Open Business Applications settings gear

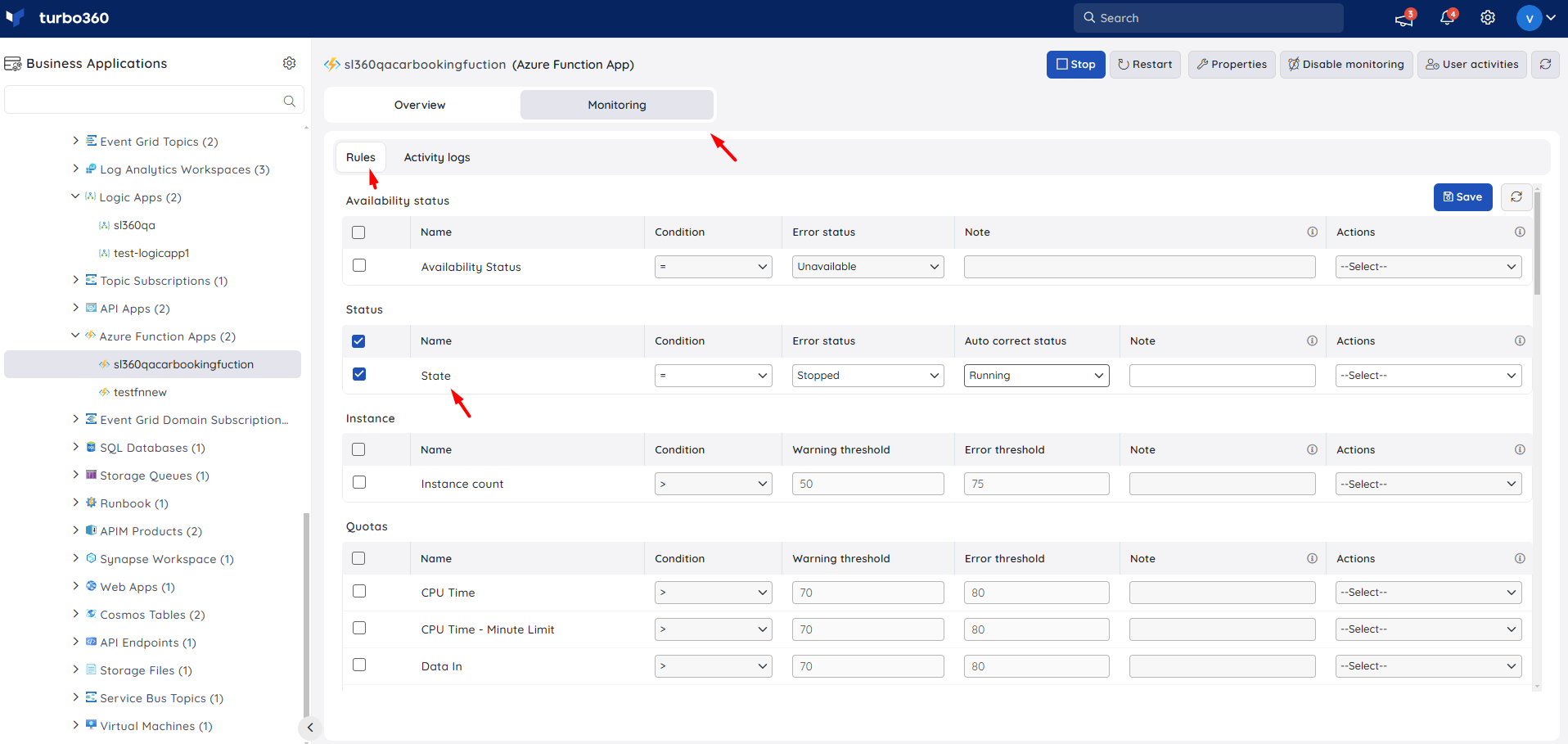coord(289,63)
